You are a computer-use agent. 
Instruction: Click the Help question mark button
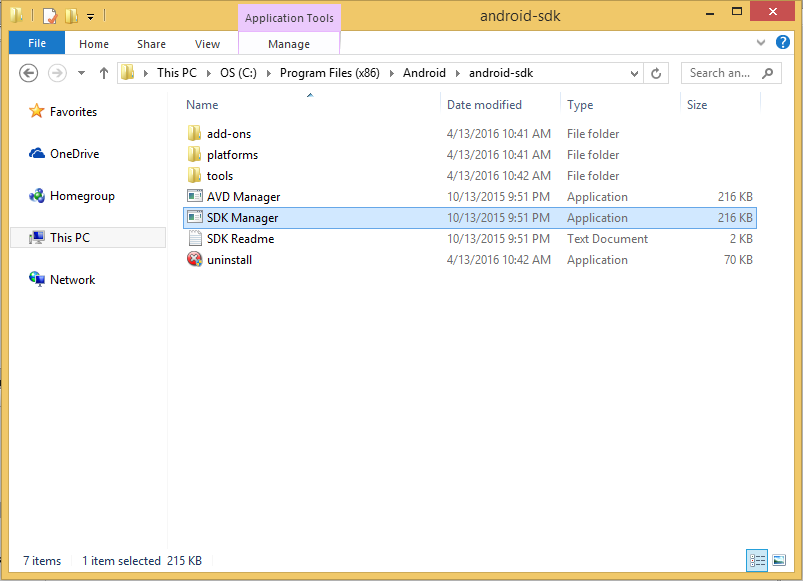783,43
